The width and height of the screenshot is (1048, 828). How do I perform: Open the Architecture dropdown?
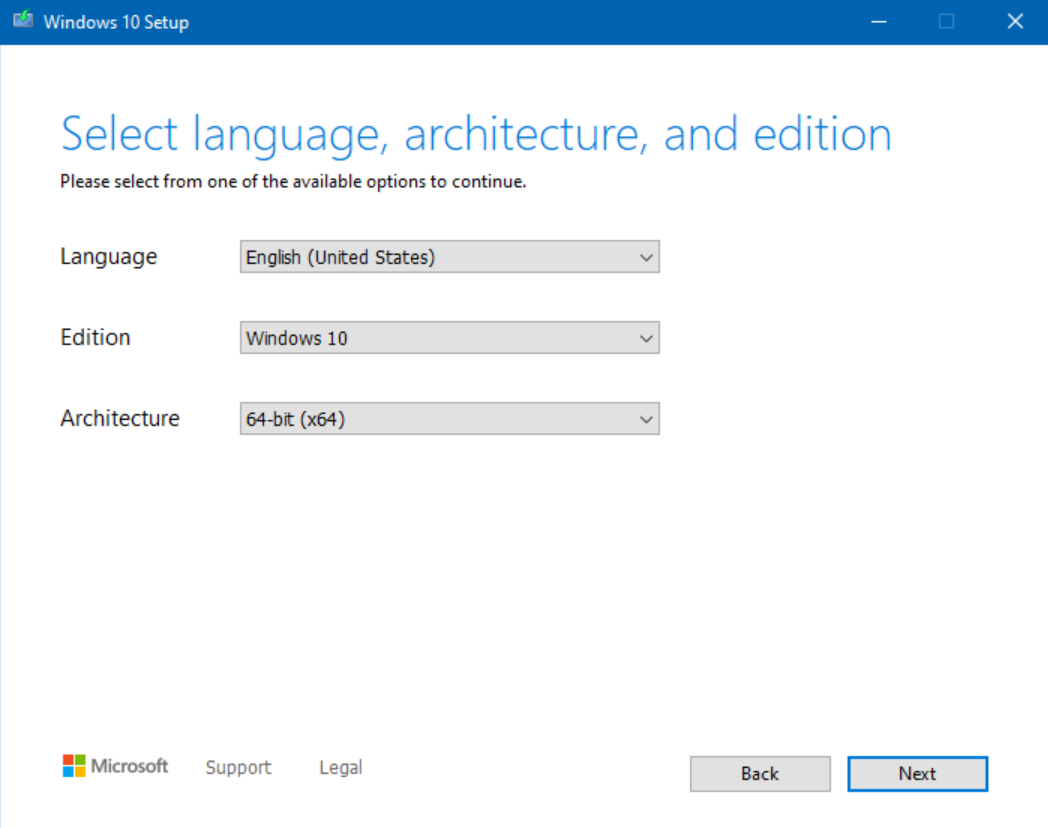coord(449,419)
